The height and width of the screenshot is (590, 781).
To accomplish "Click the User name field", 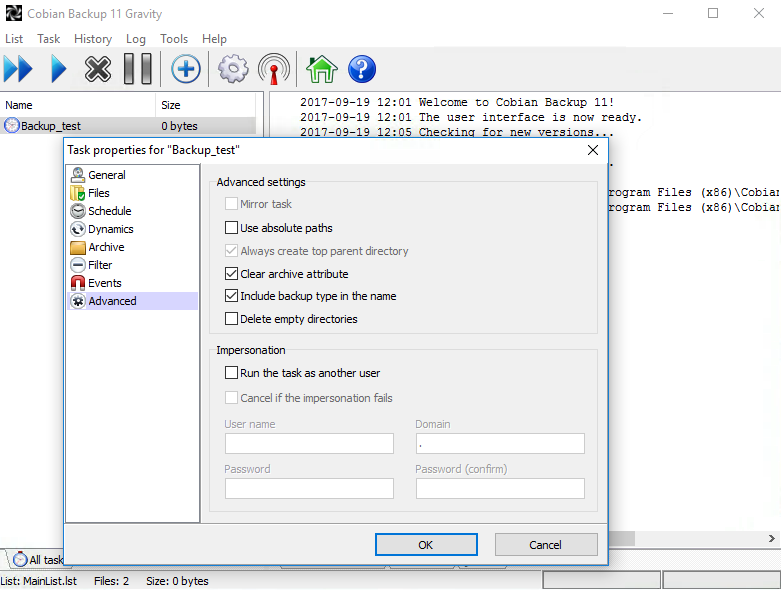I will coord(309,443).
